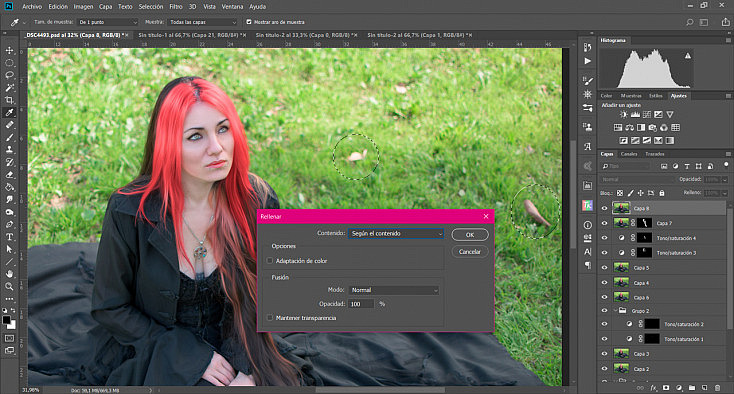Click the share icon at top right

[725, 22]
